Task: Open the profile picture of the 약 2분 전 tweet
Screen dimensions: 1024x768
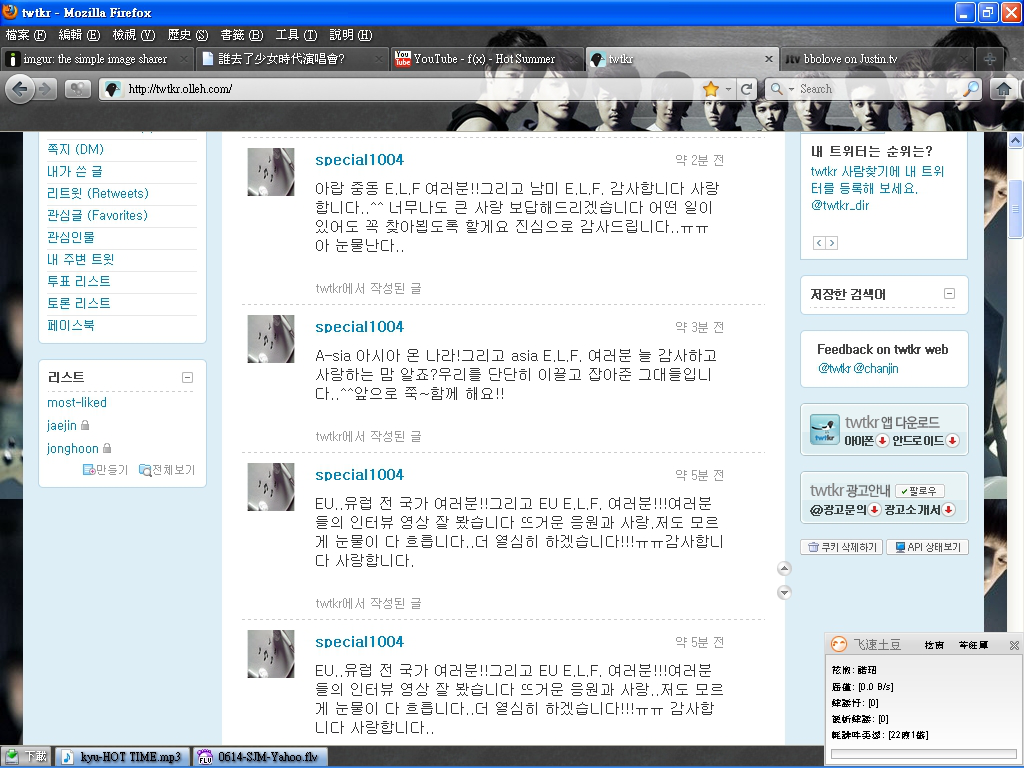Action: (x=271, y=172)
